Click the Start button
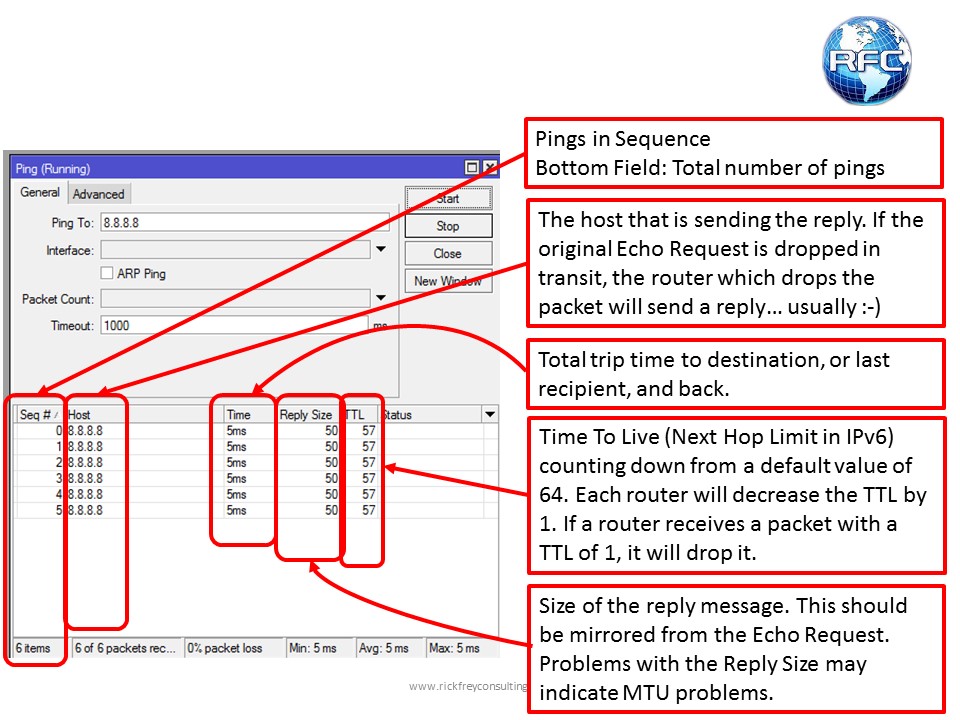The height and width of the screenshot is (720, 960). [448, 197]
